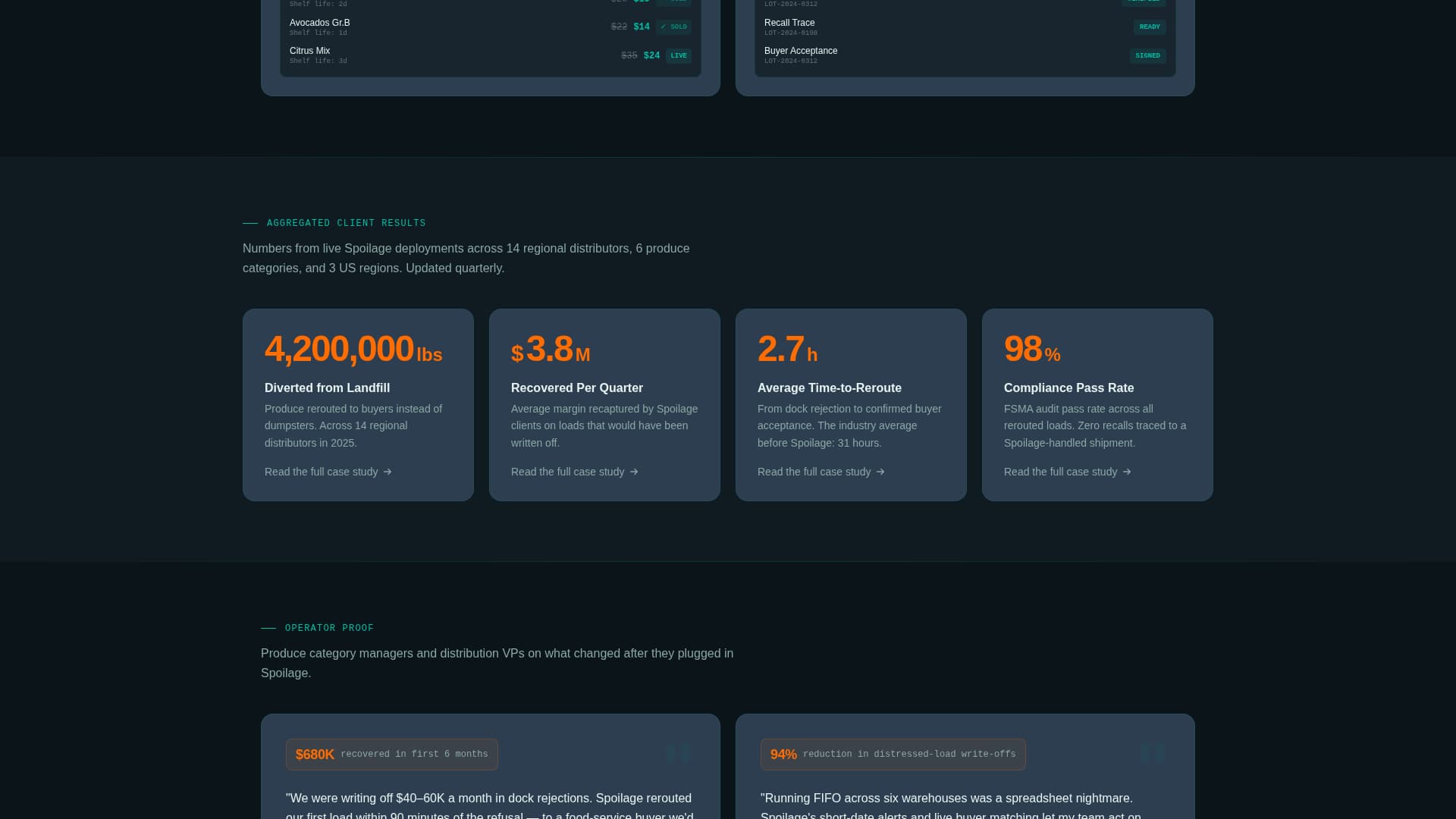Open the Compliance Pass Rate case study link

[x=1068, y=472]
